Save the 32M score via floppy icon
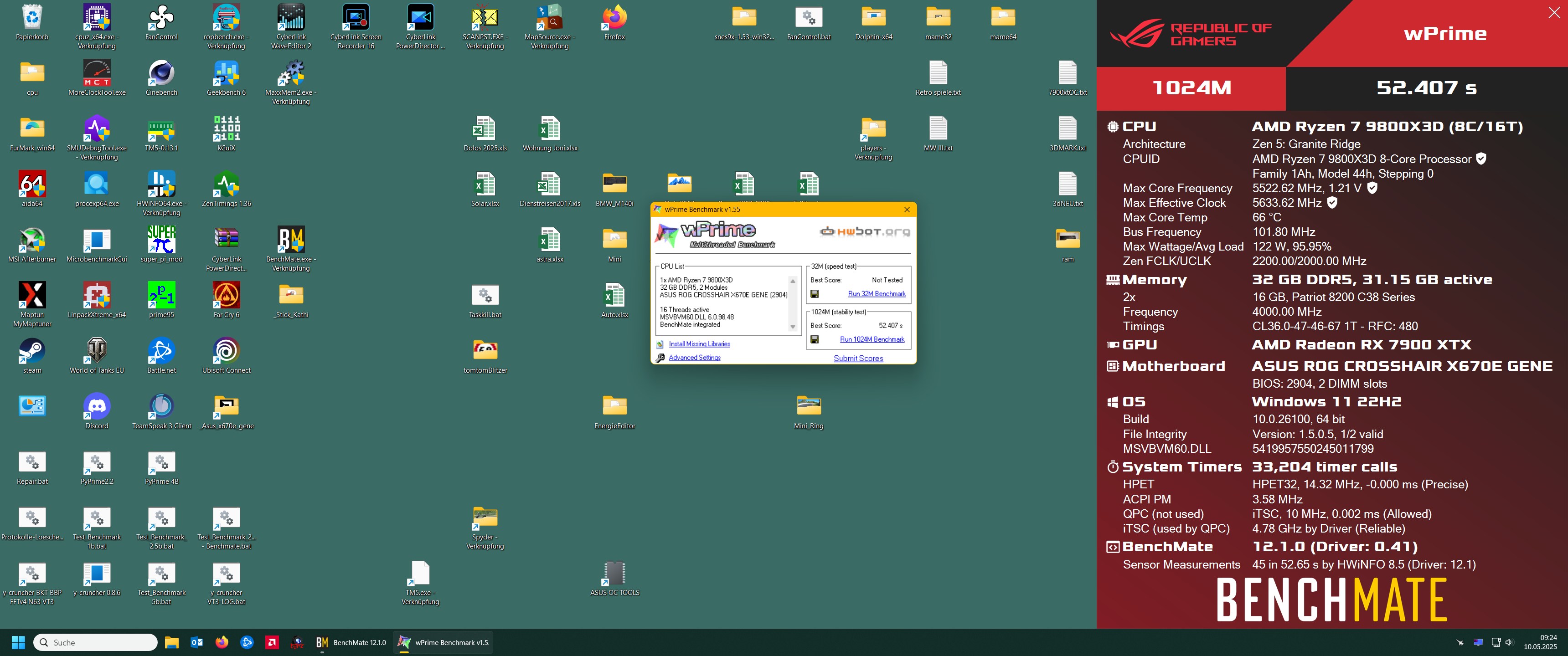Image resolution: width=1568 pixels, height=656 pixels. 815,294
